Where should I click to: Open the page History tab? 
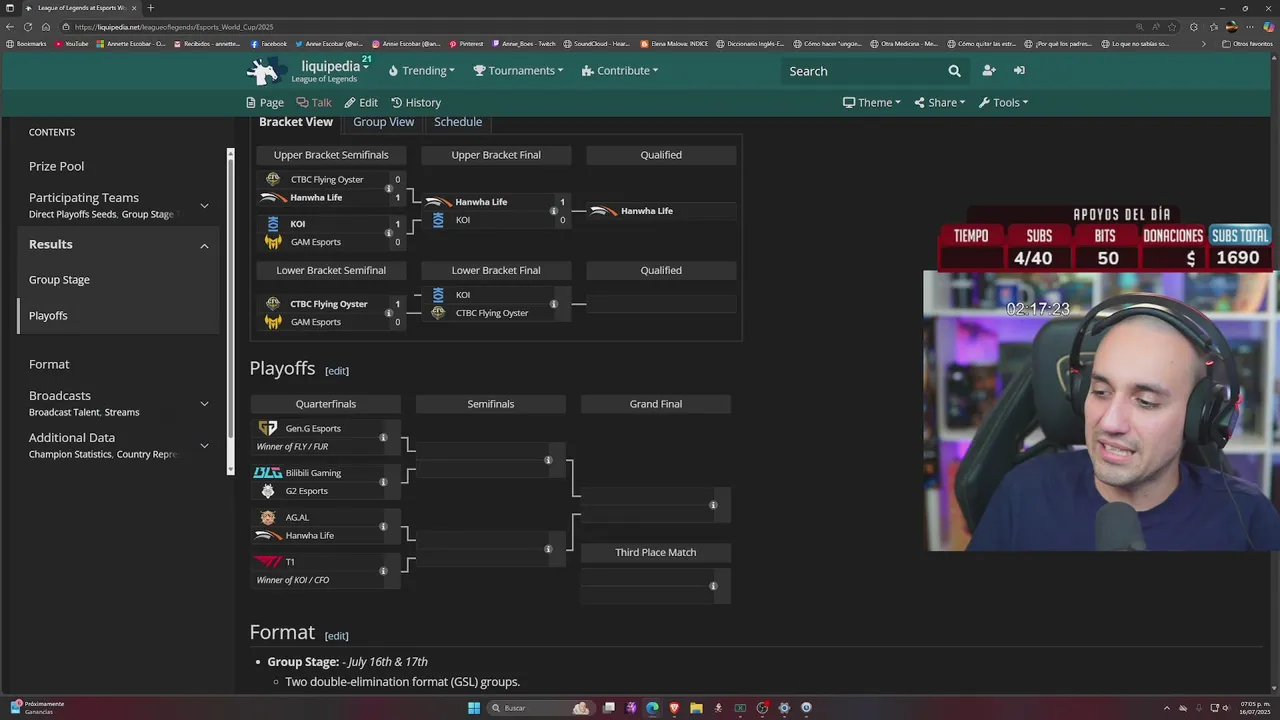(416, 102)
